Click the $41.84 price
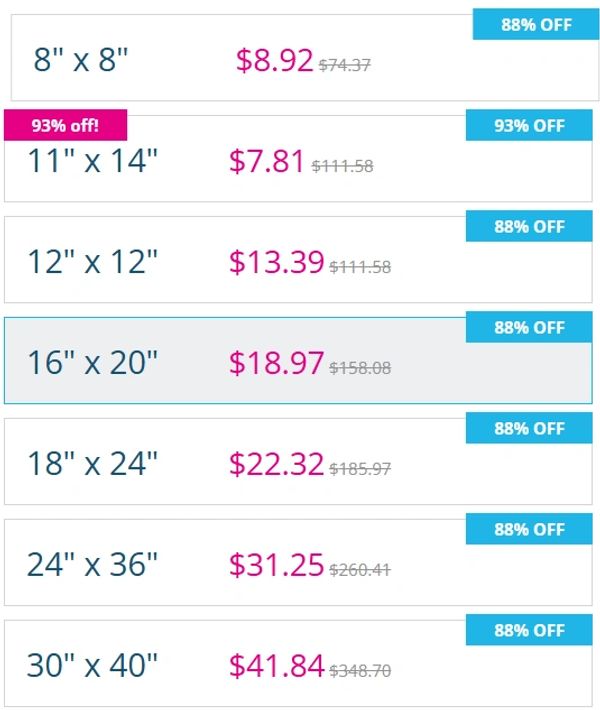 [x=276, y=665]
